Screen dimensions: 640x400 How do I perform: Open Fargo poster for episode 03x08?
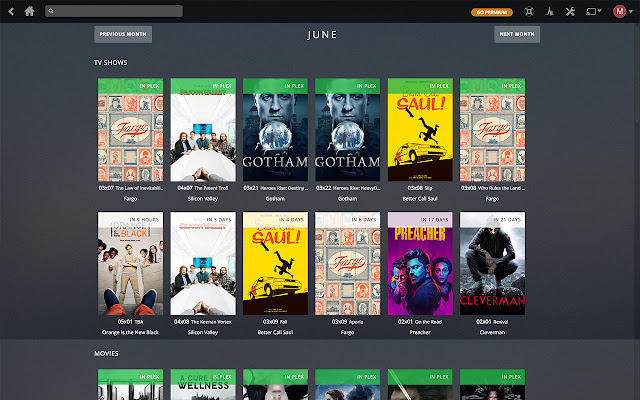pyautogui.click(x=493, y=130)
